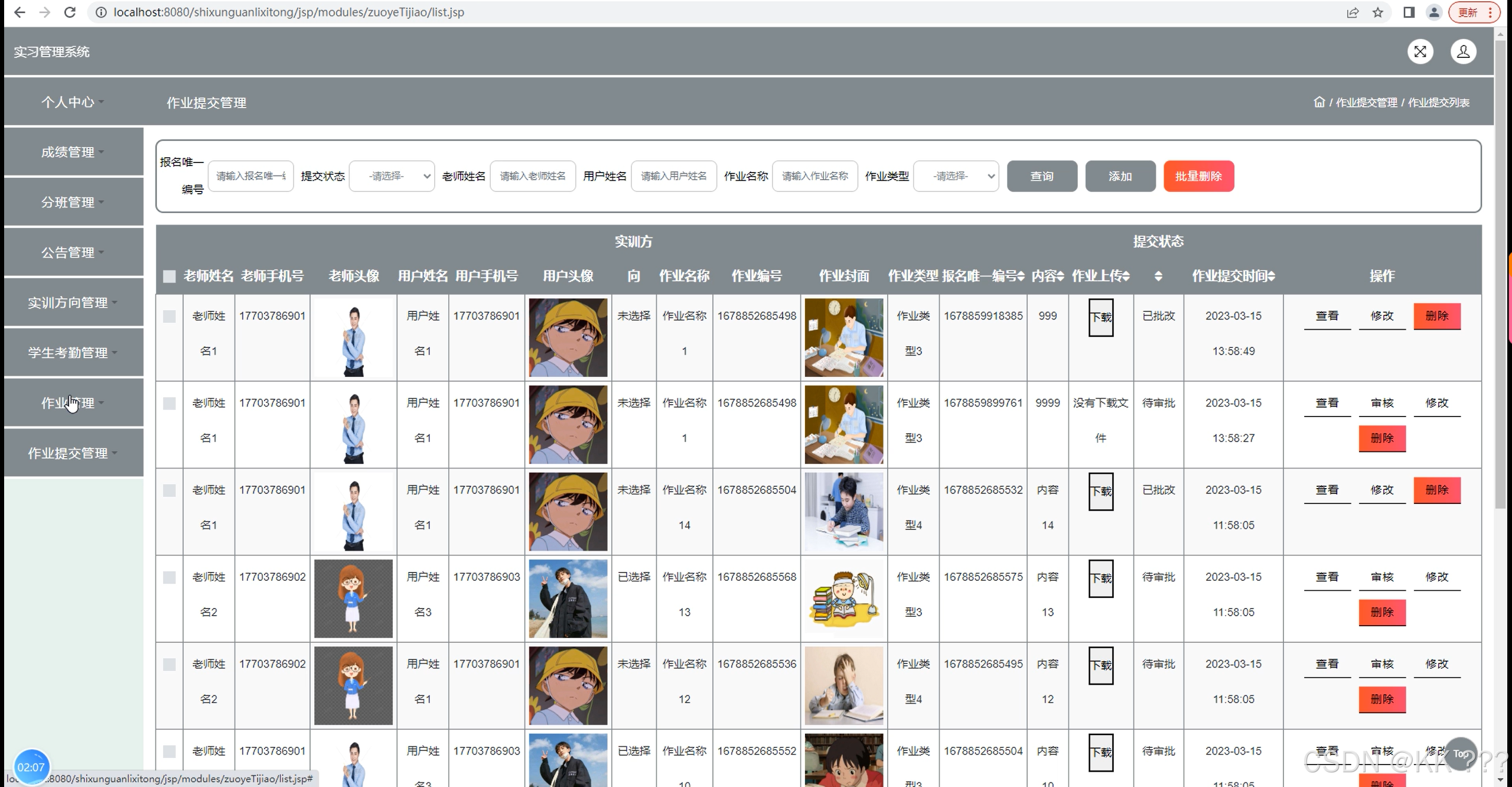Select the checkbox on the second data row
The image size is (1512, 787).
tap(169, 404)
